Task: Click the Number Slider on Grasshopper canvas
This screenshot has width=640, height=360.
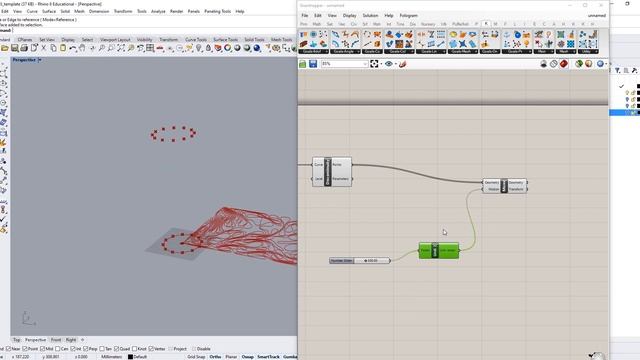Action: [360, 260]
